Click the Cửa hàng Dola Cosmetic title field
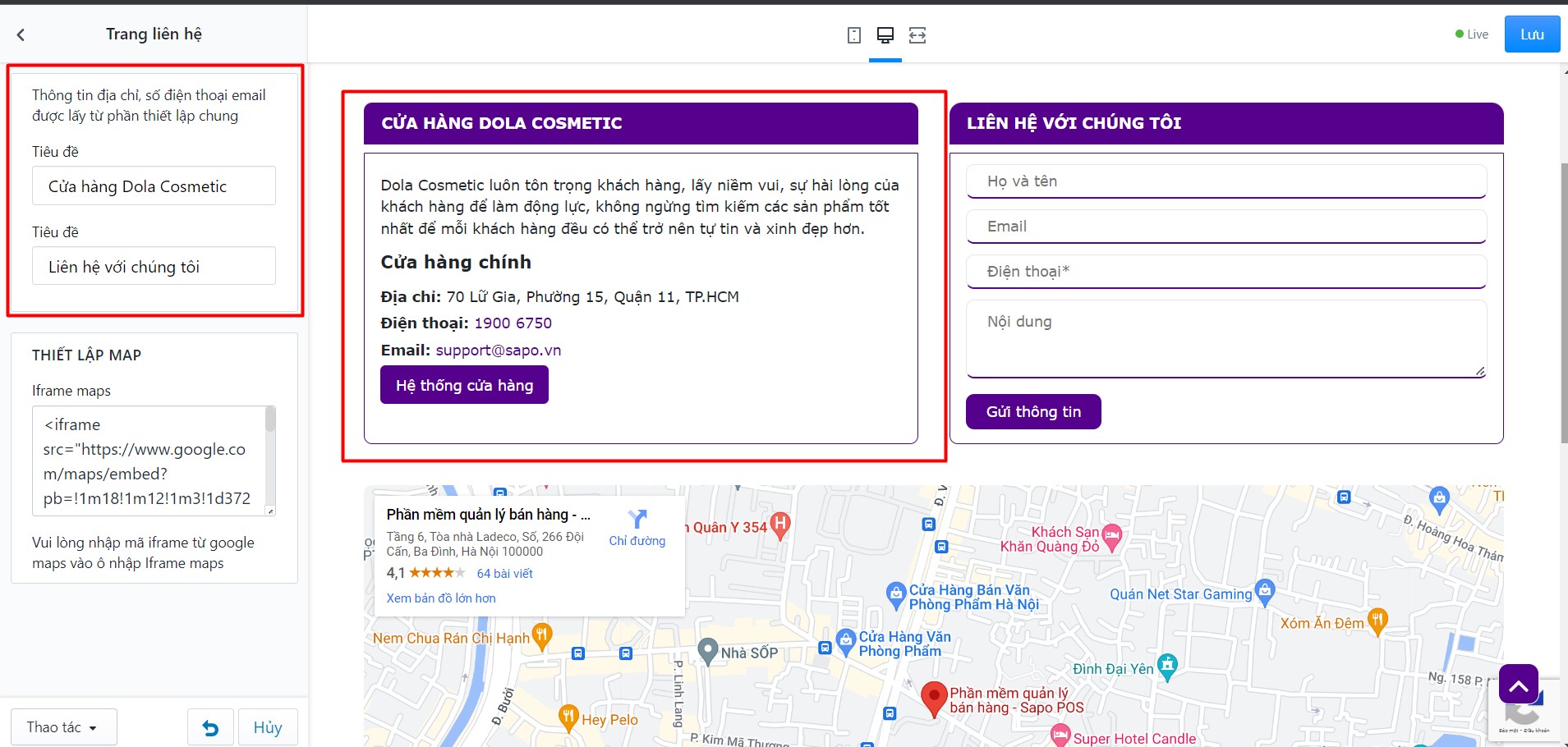Screen dimensions: 1568x747 pyautogui.click(x=154, y=186)
